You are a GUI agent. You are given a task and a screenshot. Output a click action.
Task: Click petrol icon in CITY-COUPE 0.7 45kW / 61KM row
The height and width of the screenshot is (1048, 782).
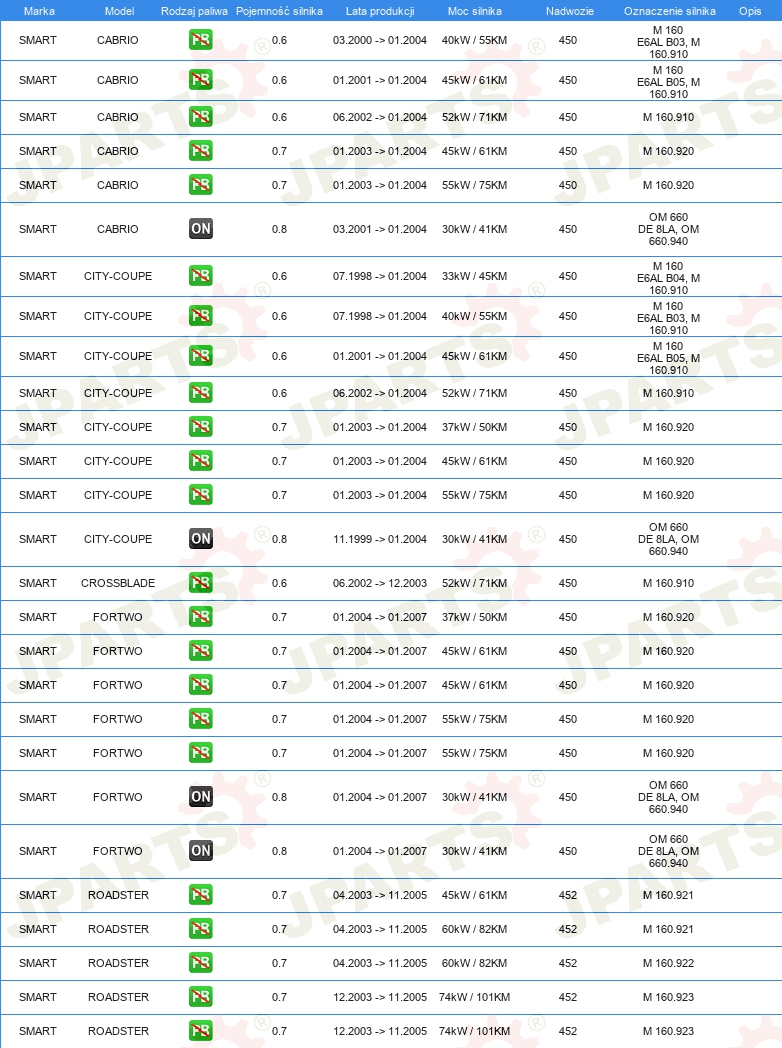(x=201, y=461)
